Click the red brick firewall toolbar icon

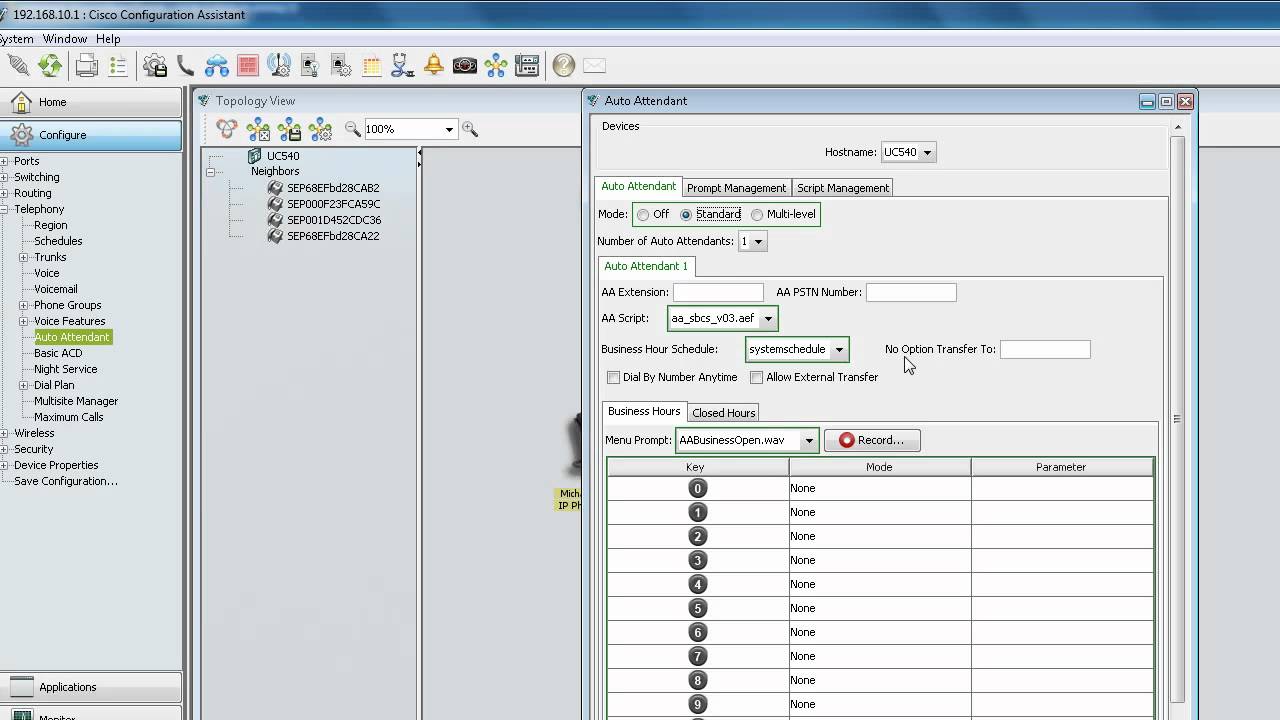click(x=248, y=66)
